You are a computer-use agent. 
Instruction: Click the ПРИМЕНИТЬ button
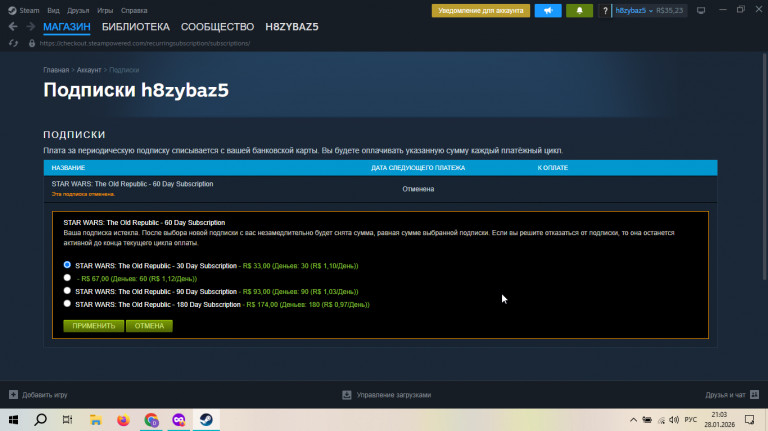(x=94, y=326)
